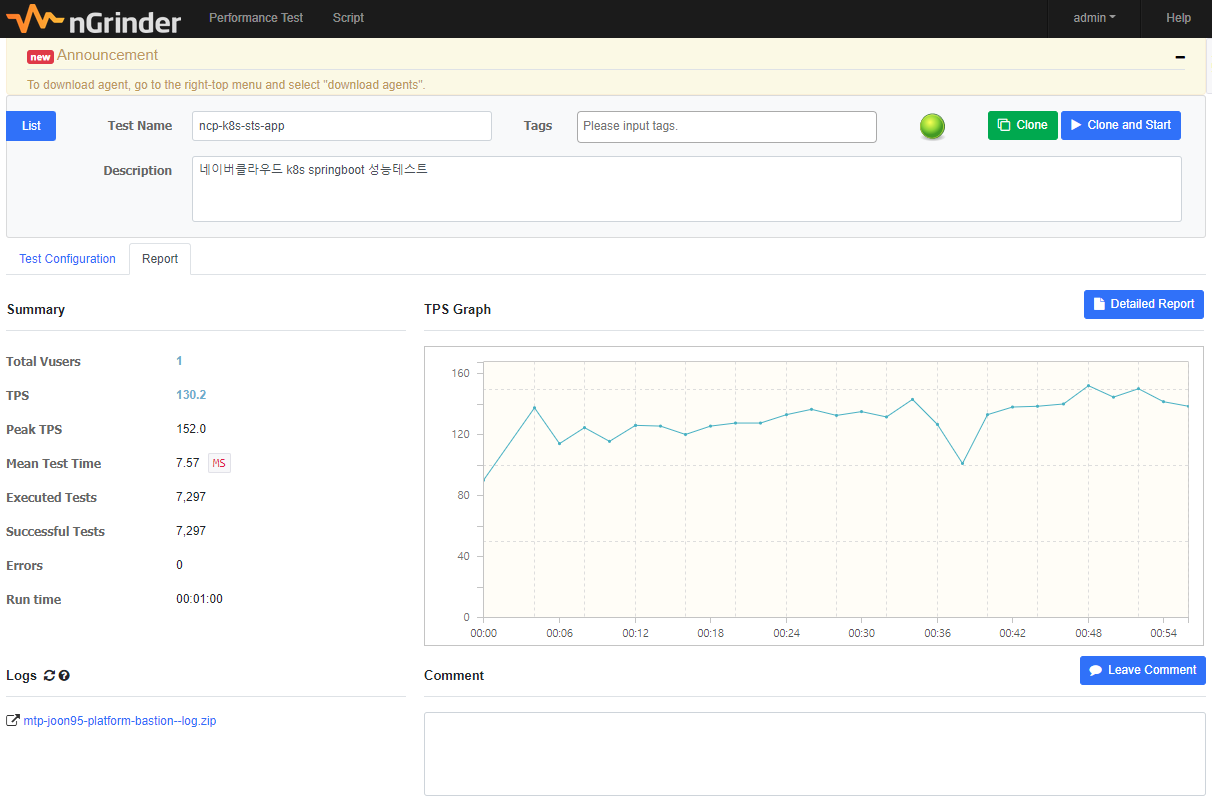This screenshot has width=1212, height=806.
Task: Click the TPS value 130.2
Action: (x=191, y=395)
